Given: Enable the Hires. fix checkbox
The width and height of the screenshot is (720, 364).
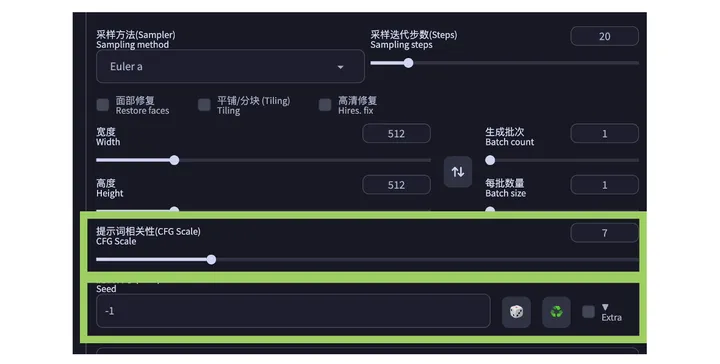Looking at the screenshot, I should point(325,105).
